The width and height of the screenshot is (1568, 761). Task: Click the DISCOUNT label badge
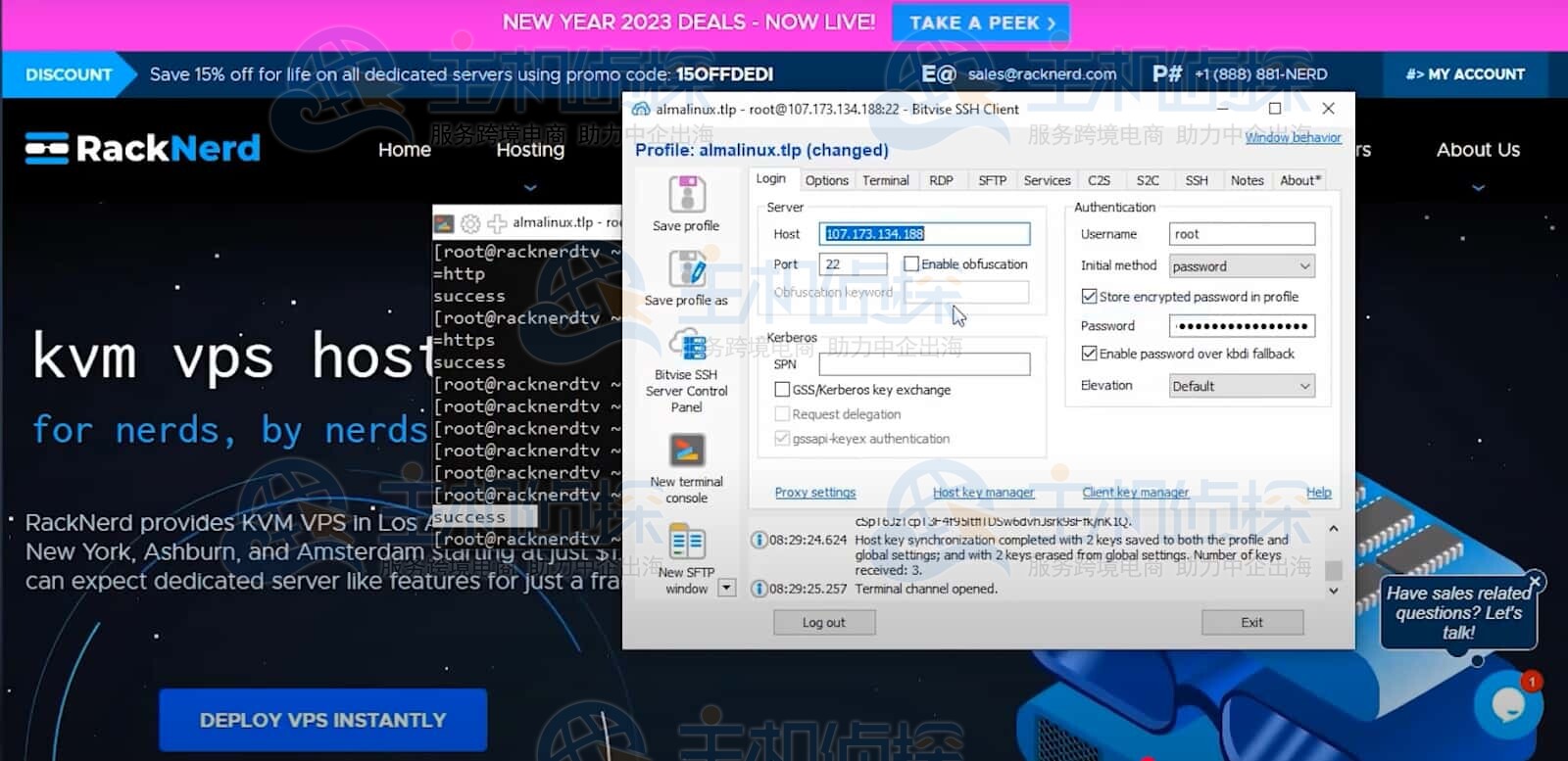pyautogui.click(x=69, y=74)
